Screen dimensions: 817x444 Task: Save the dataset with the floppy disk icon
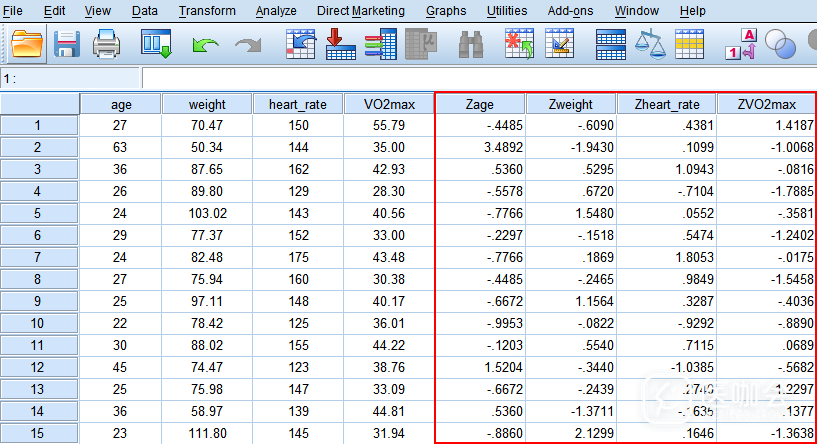click(x=67, y=44)
